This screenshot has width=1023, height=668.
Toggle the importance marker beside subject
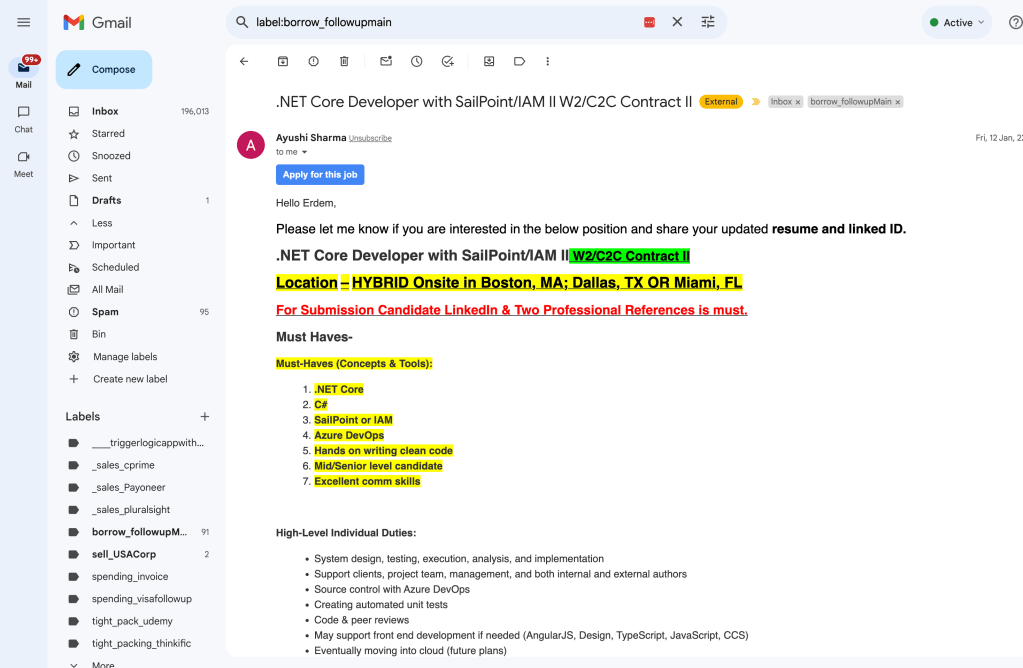tap(756, 102)
